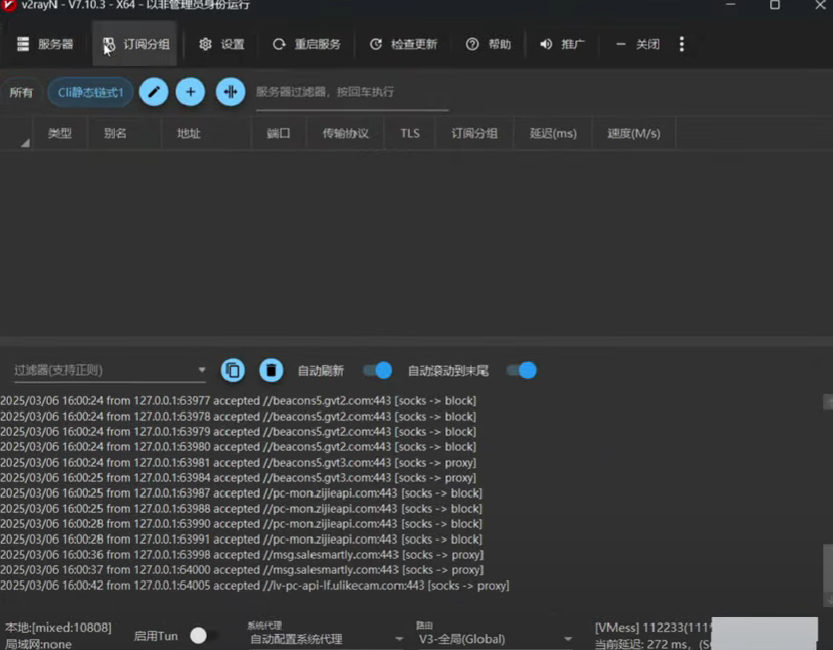This screenshot has height=650, width=833.
Task: Click the auto column width icon button
Action: click(230, 92)
